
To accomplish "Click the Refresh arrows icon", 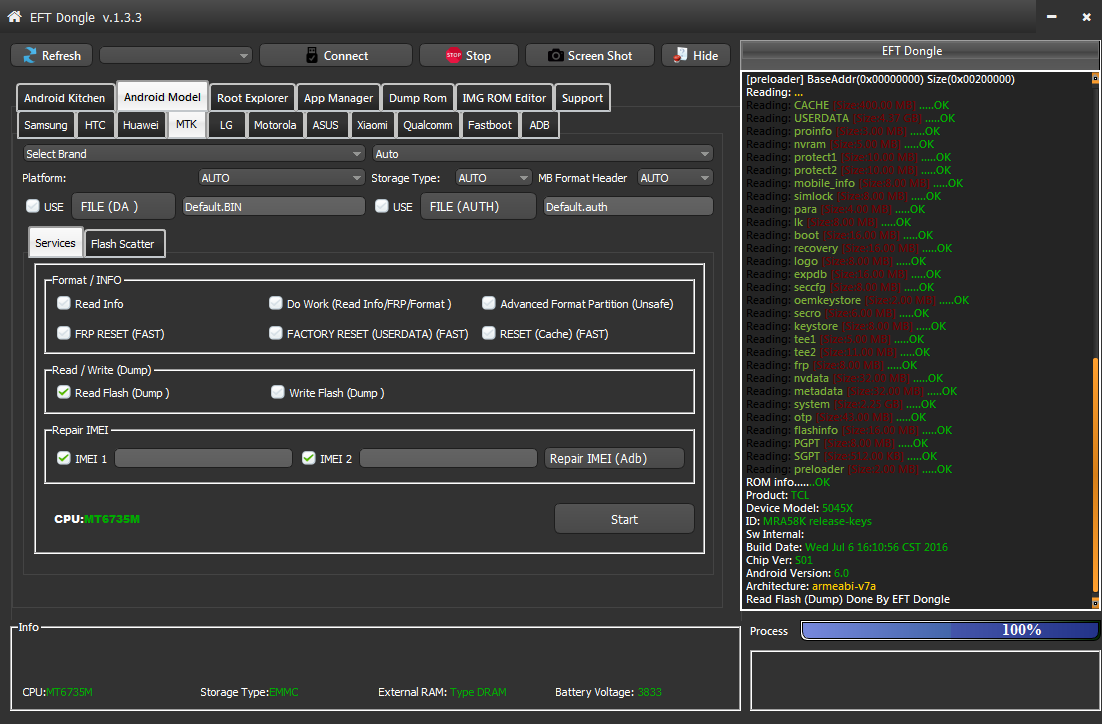I will 30,56.
